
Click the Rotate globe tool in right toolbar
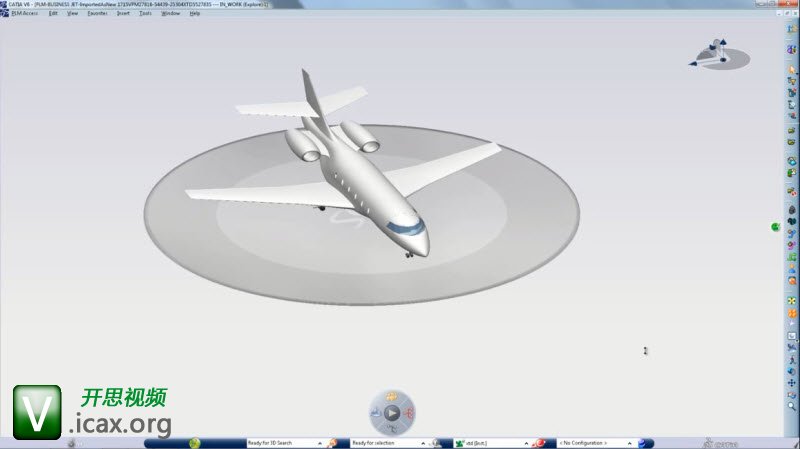click(x=792, y=371)
